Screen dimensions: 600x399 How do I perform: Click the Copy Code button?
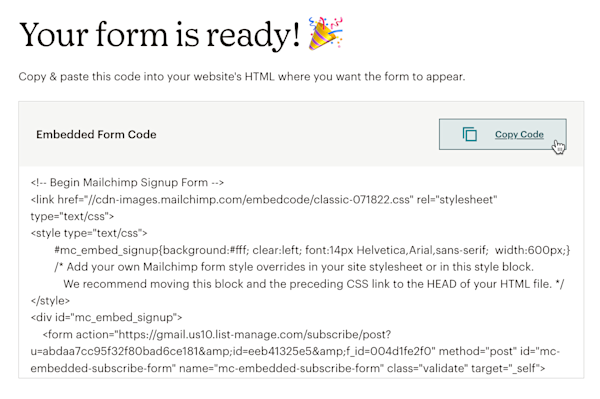pyautogui.click(x=502, y=134)
